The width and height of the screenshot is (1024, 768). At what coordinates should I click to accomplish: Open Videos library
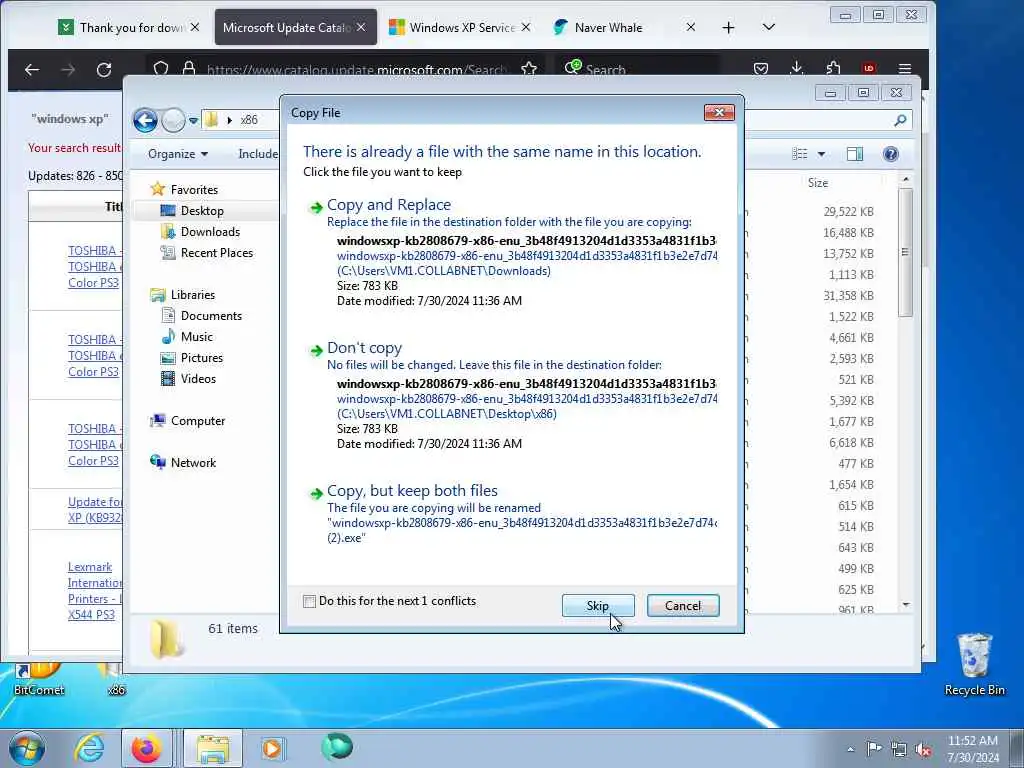coord(197,379)
